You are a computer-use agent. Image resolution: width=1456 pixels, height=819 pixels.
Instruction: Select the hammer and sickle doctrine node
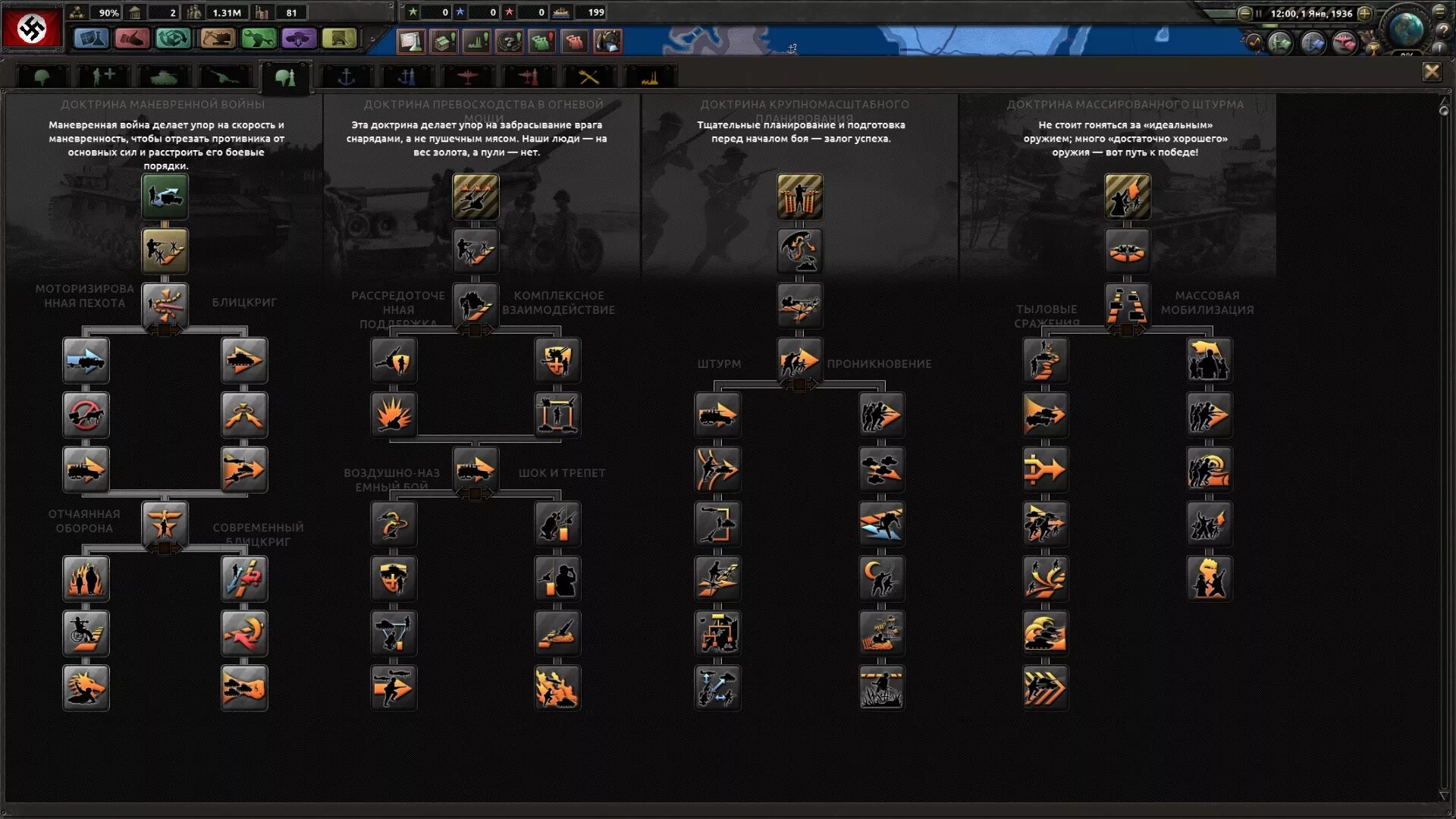tap(244, 633)
